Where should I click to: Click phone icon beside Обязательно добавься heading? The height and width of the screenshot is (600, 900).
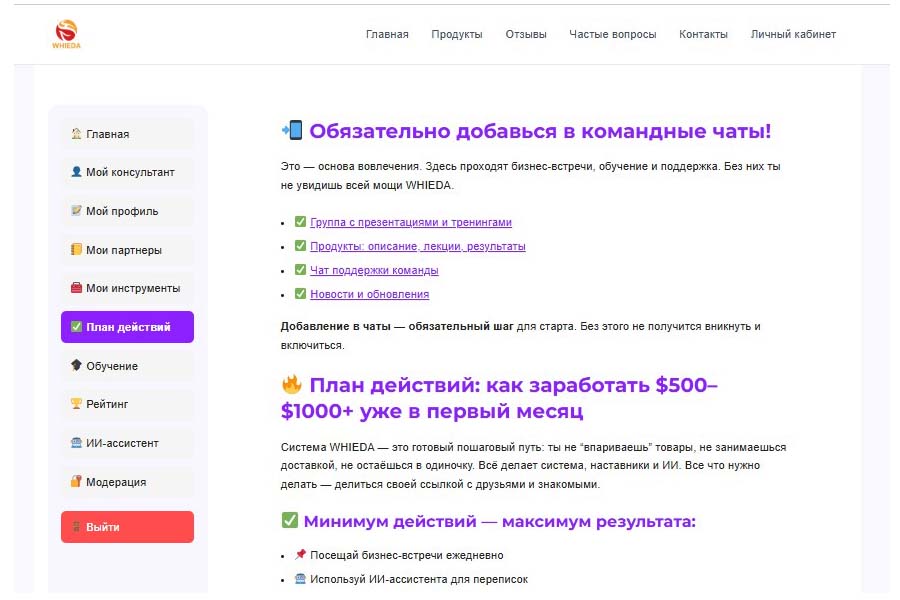[x=292, y=130]
